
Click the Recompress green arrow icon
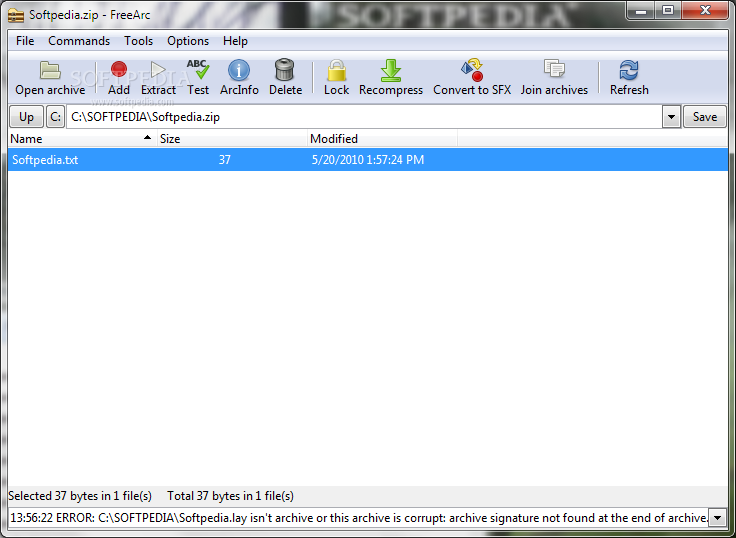(391, 70)
